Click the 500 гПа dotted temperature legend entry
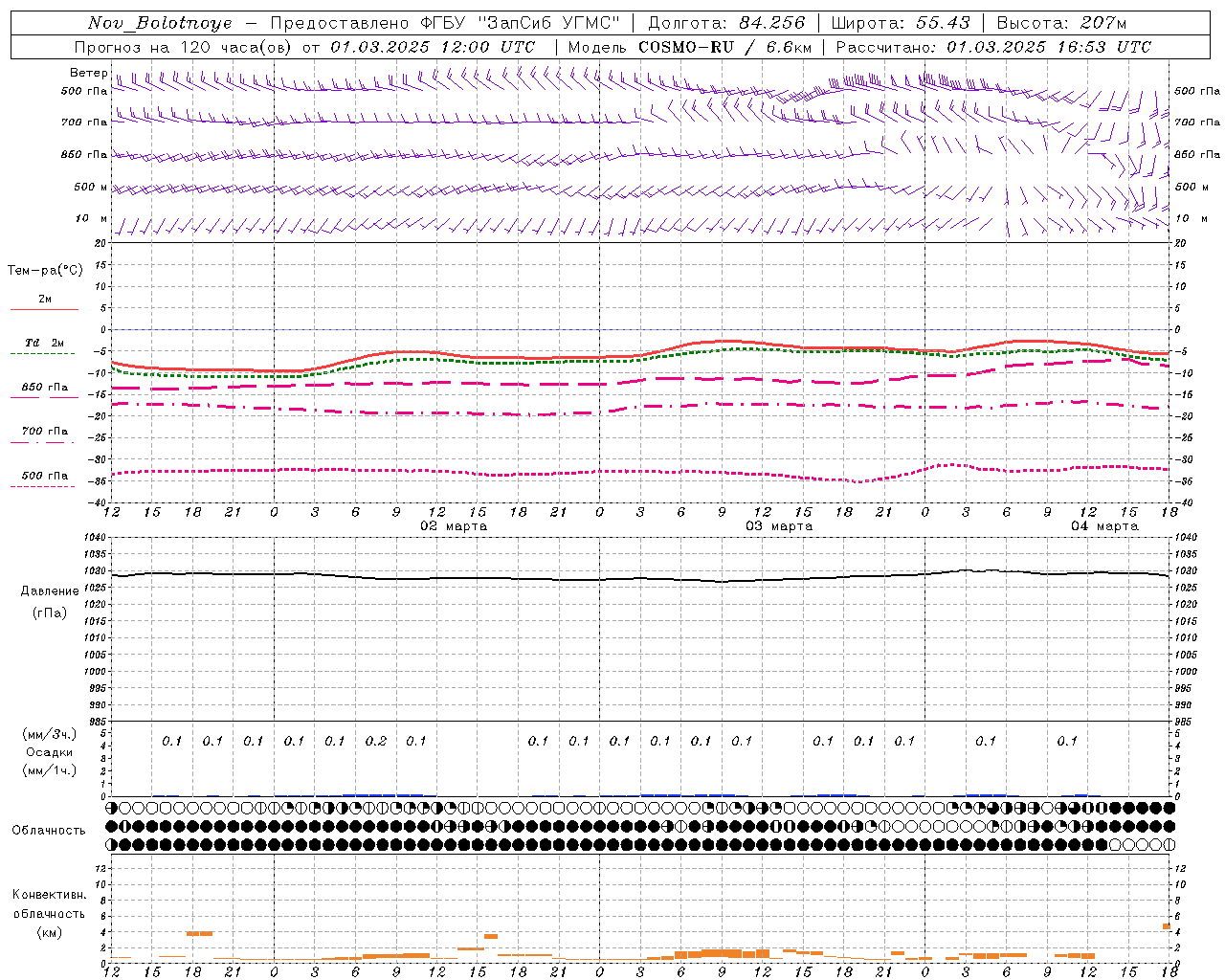Viewport: 1225px width, 980px height. point(45,476)
